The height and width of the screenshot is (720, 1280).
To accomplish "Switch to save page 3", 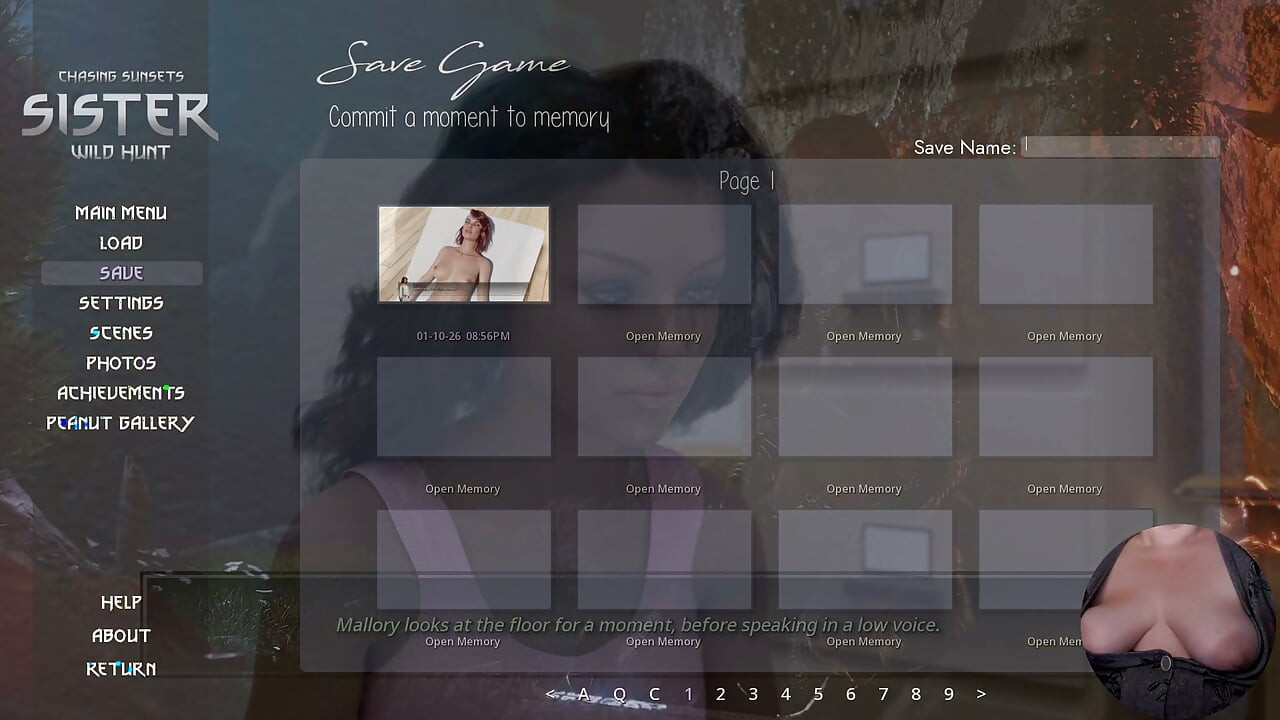I will pyautogui.click(x=753, y=694).
